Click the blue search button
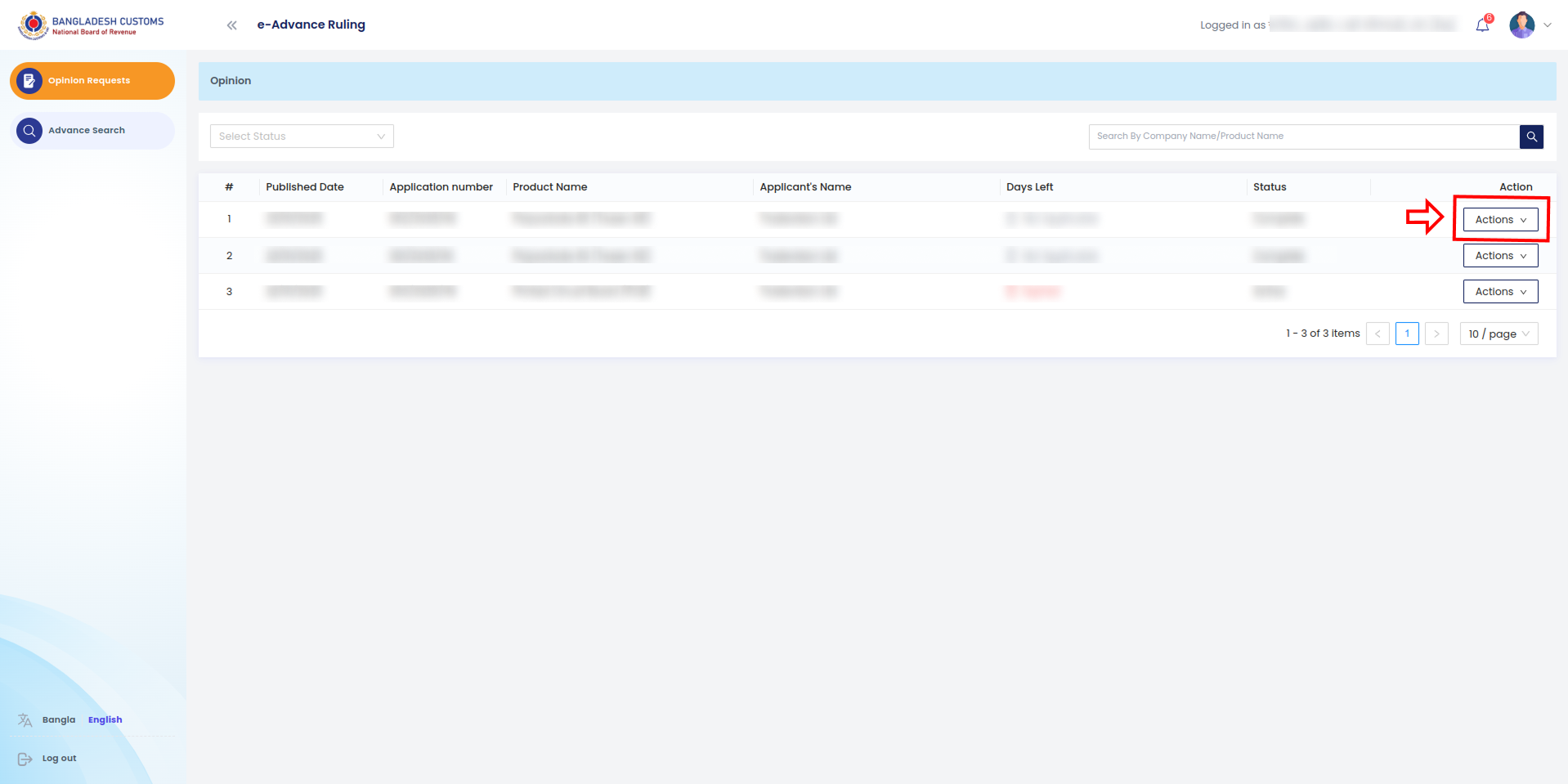Viewport: 1568px width, 784px height. 1531,137
